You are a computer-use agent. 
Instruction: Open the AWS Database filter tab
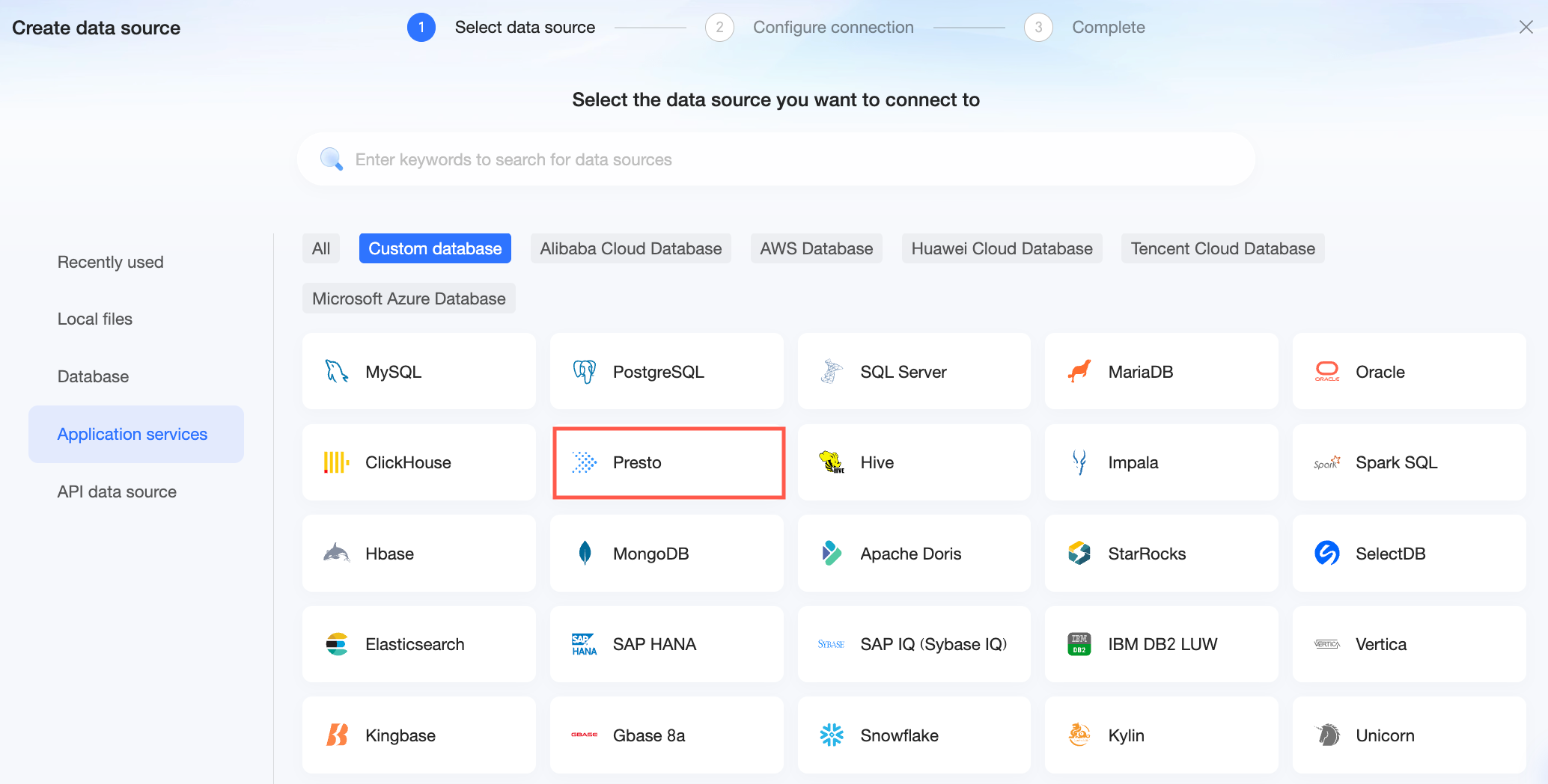(x=816, y=248)
